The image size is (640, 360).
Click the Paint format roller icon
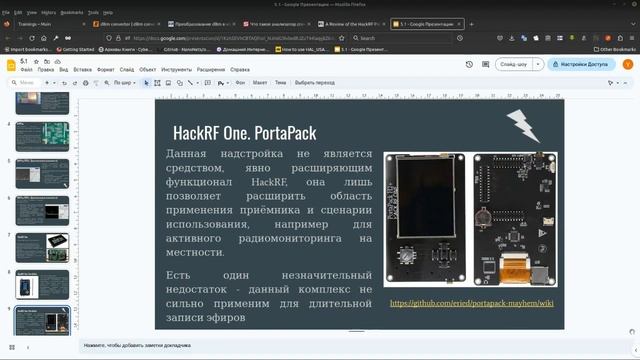point(96,83)
